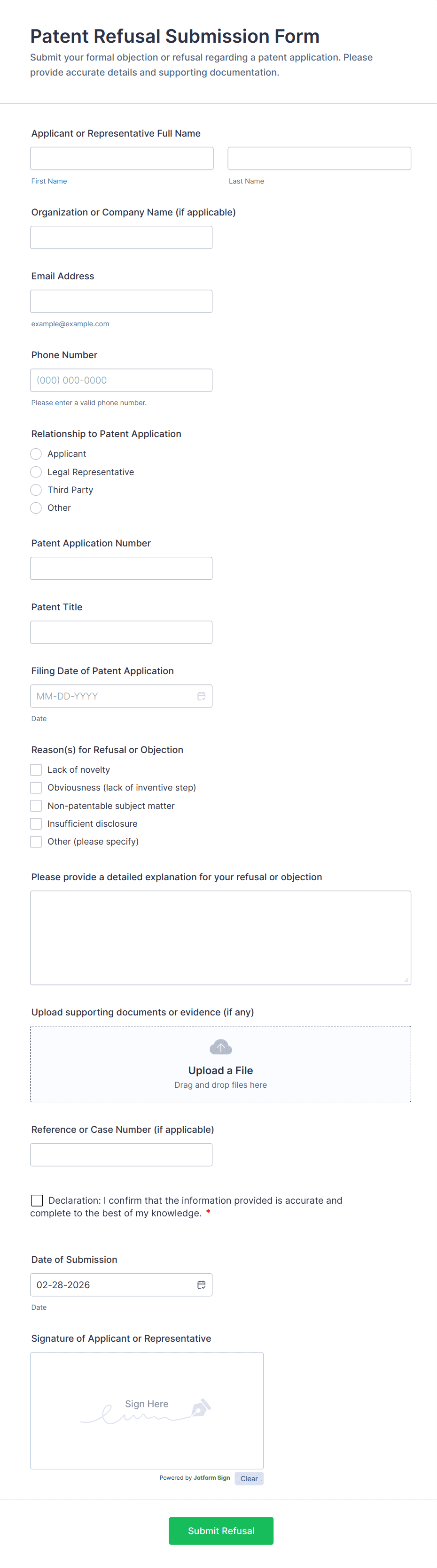Click the Email Address text box

click(121, 301)
